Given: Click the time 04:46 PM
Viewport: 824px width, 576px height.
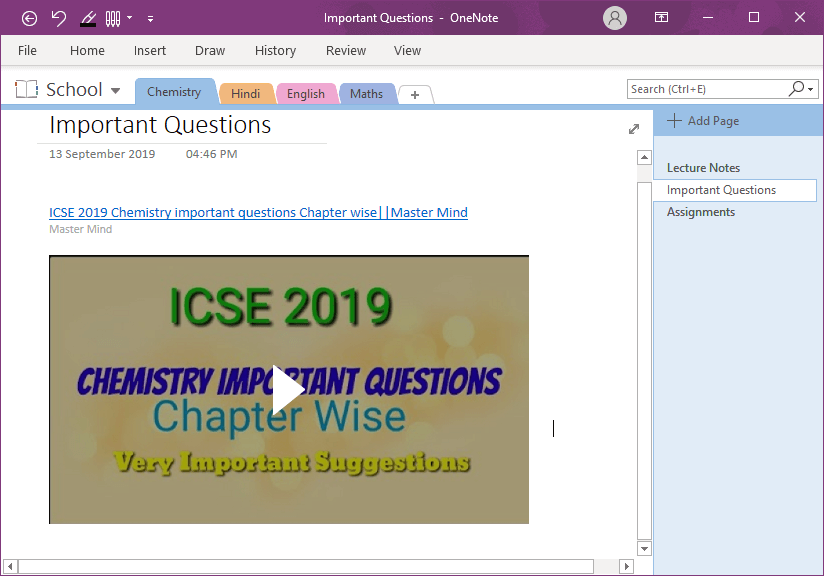Looking at the screenshot, I should point(211,154).
